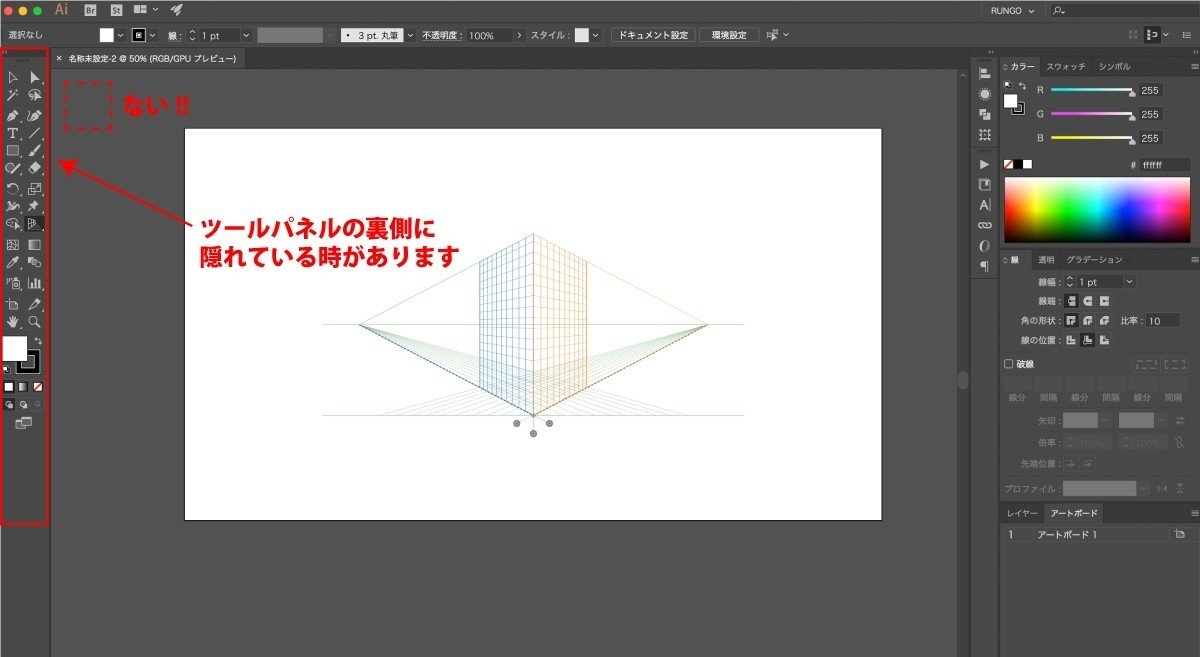Image resolution: width=1200 pixels, height=657 pixels.
Task: Set stroke position to center alignment
Action: [1087, 340]
